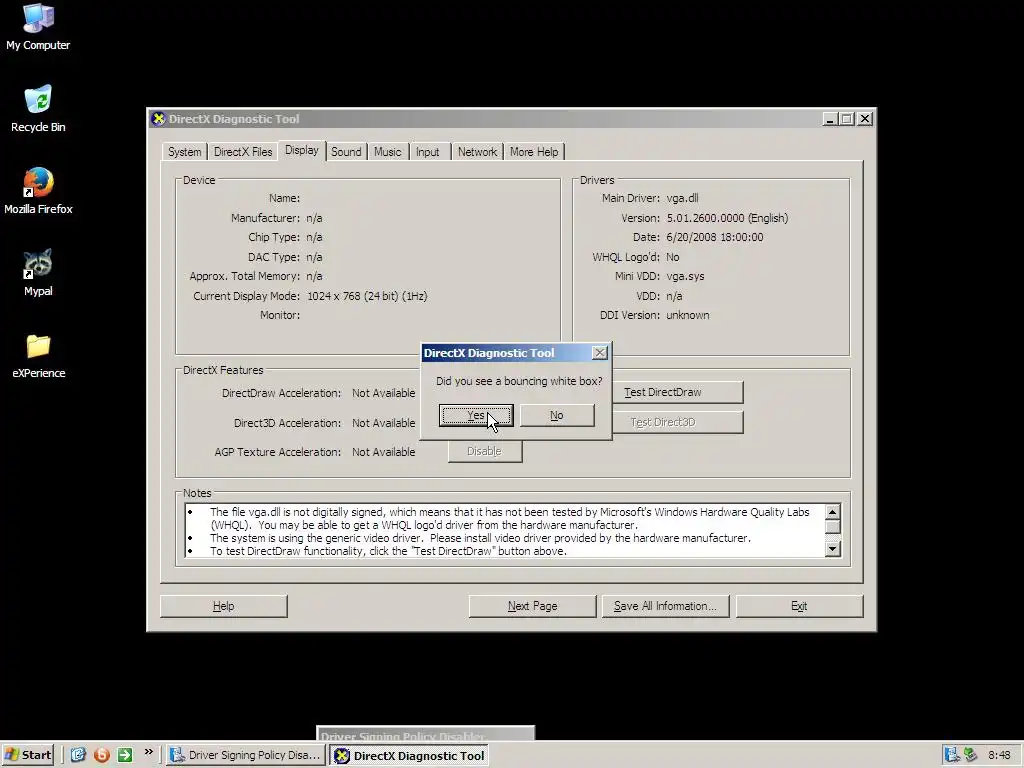Select DirectX Diagnostic Tool taskbar button
Viewport: 1024px width, 768px height.
[411, 756]
